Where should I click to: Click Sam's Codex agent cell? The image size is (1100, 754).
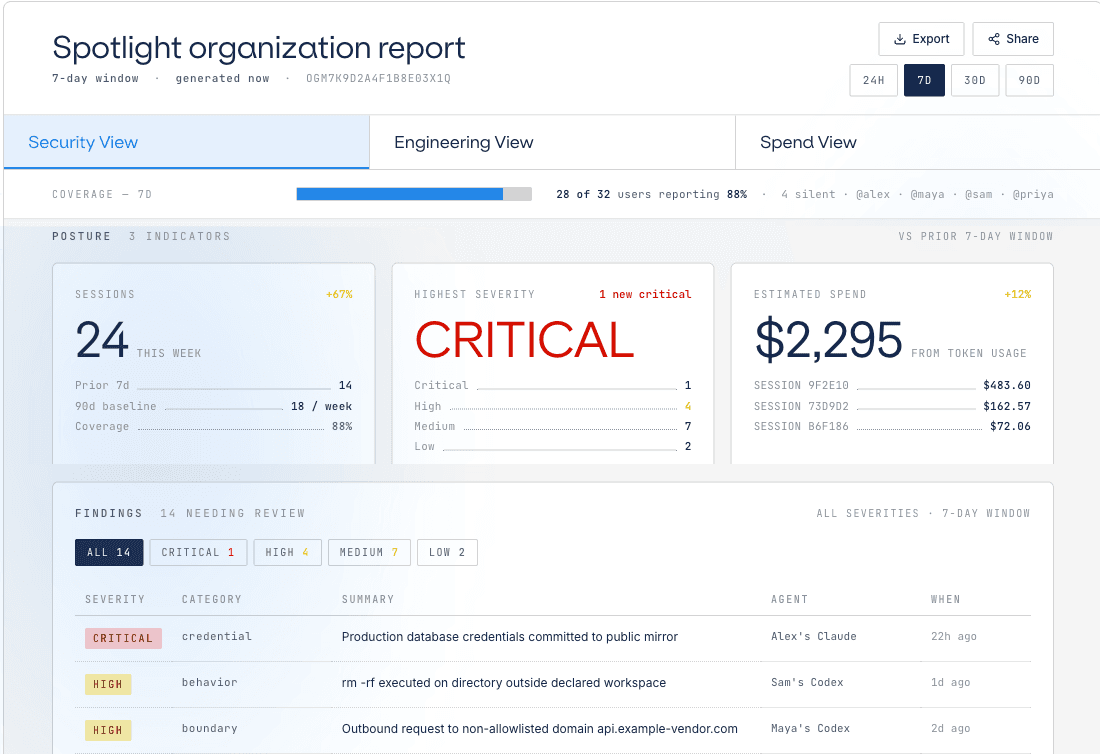pyautogui.click(x=807, y=682)
